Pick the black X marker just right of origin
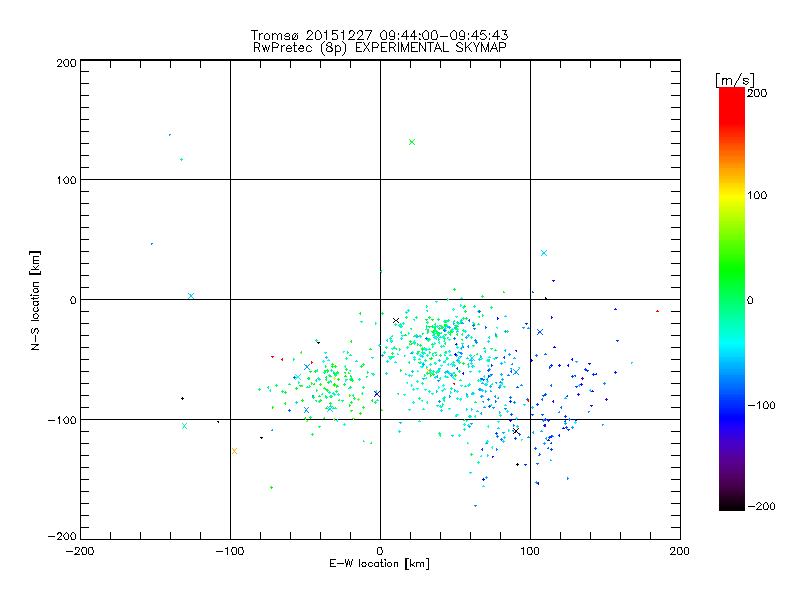Viewport: 800px width, 600px height. pos(396,321)
